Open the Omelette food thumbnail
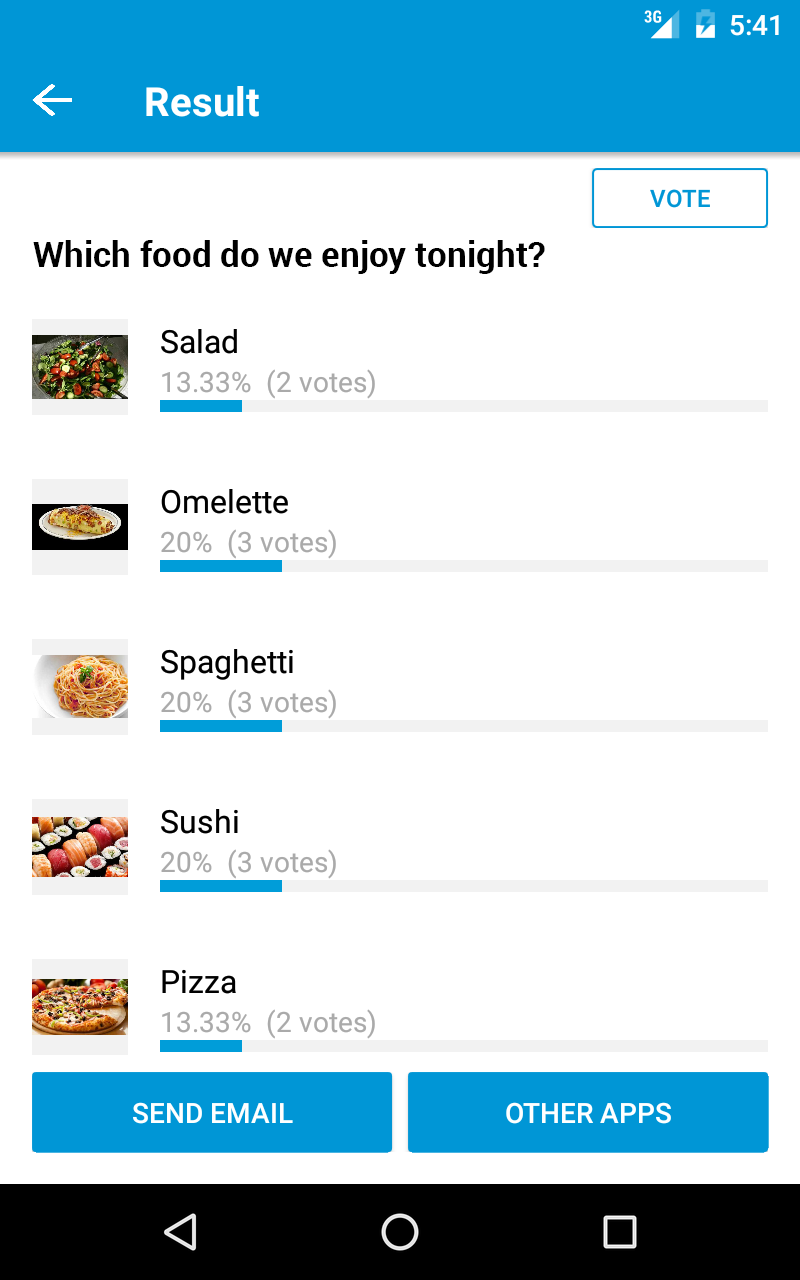The image size is (800, 1280). pos(80,527)
